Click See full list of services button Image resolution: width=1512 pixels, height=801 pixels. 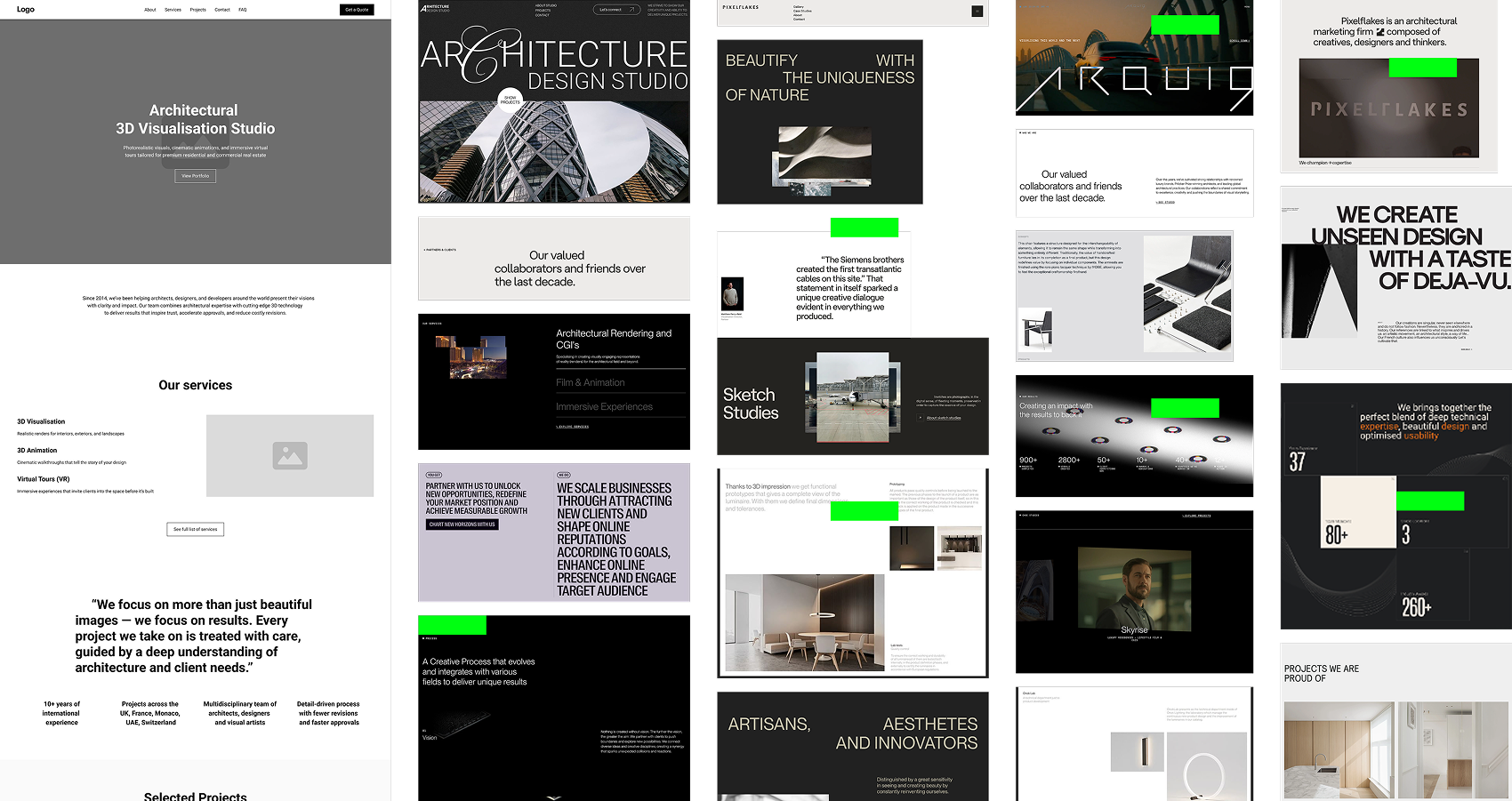tap(195, 529)
